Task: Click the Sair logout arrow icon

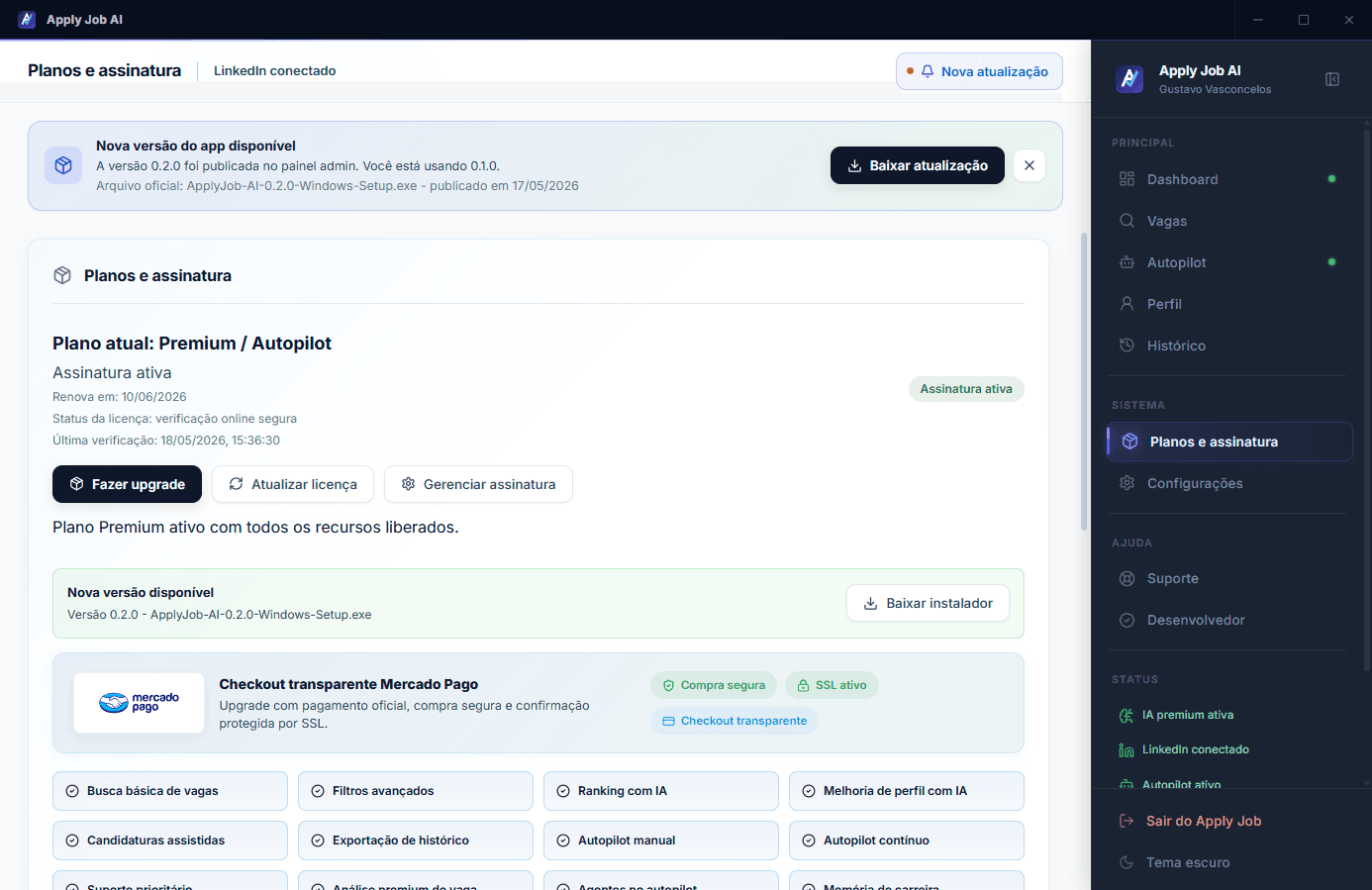Action: click(1127, 821)
